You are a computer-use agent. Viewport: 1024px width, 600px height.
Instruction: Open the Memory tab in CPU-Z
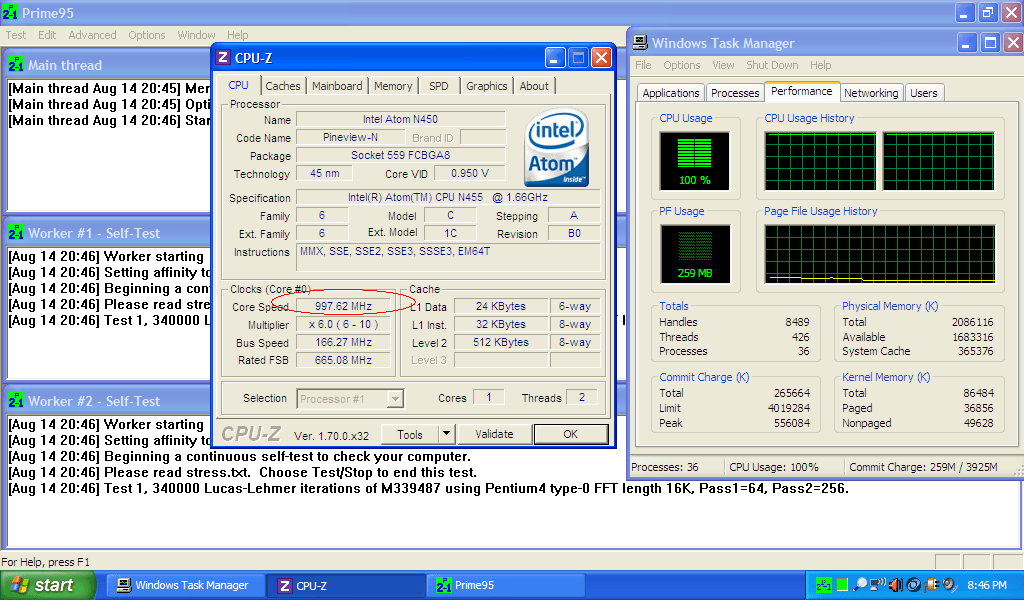pos(393,86)
